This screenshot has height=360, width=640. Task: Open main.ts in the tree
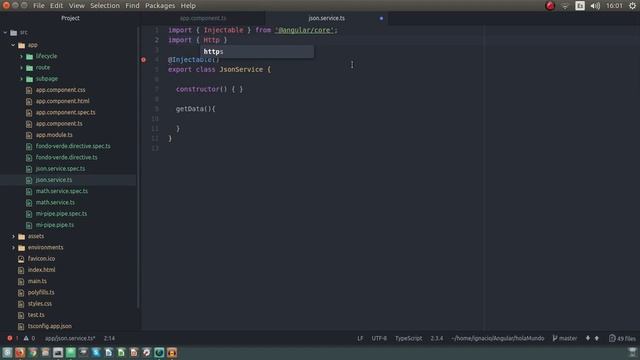pyautogui.click(x=37, y=281)
